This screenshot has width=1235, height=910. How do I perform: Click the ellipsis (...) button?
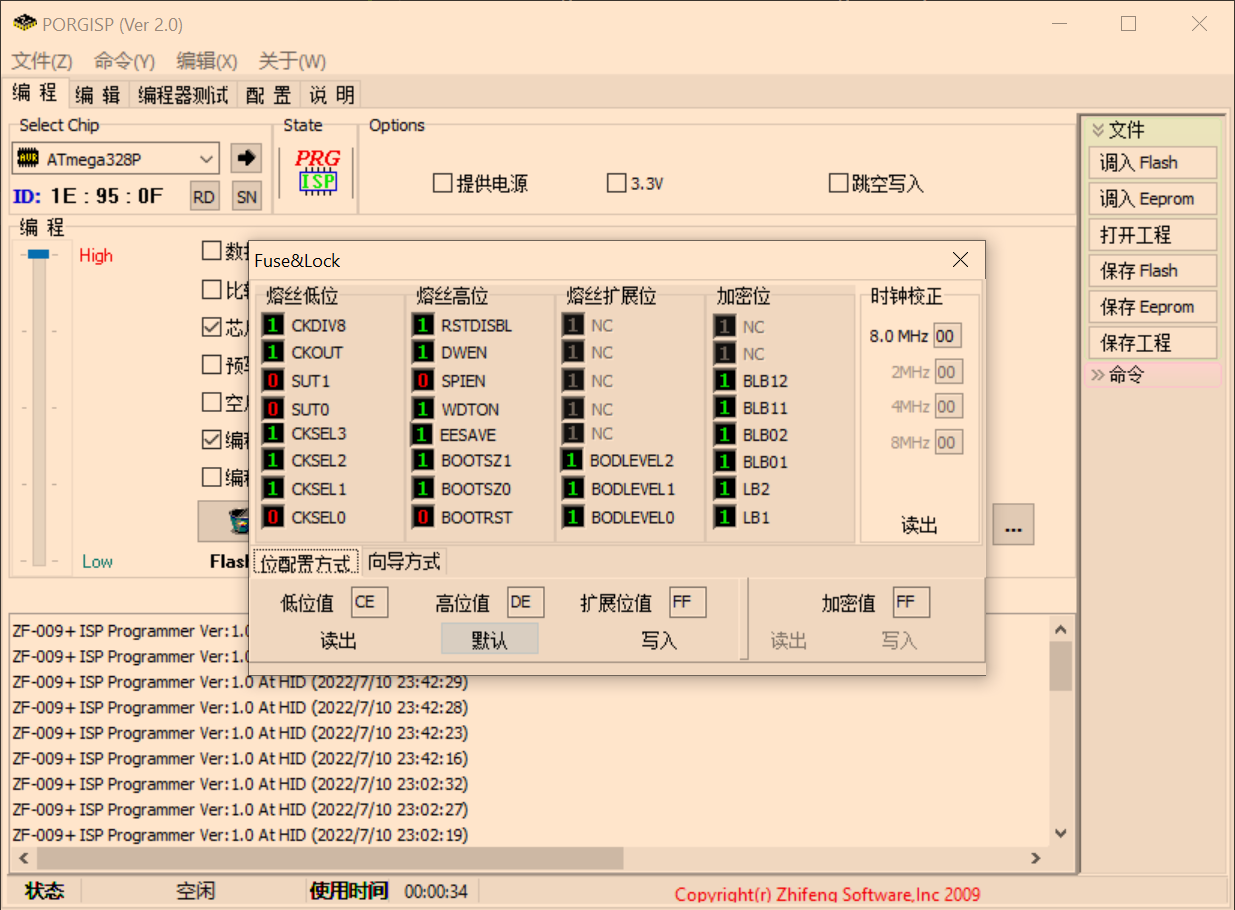tap(1013, 524)
